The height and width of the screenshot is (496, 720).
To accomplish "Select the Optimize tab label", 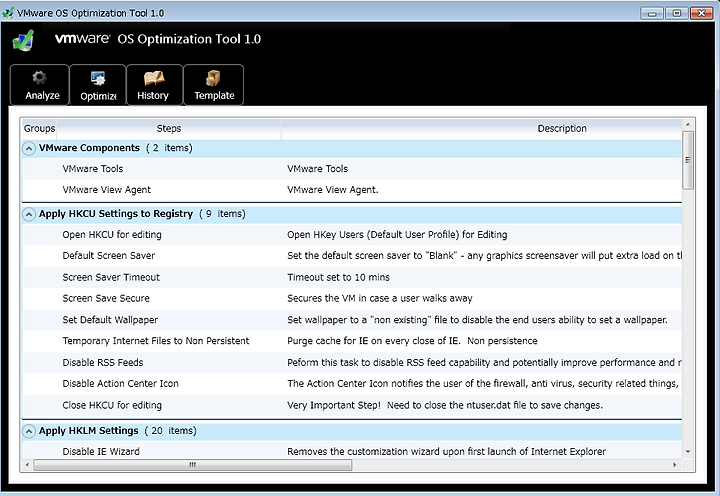I will pos(98,96).
